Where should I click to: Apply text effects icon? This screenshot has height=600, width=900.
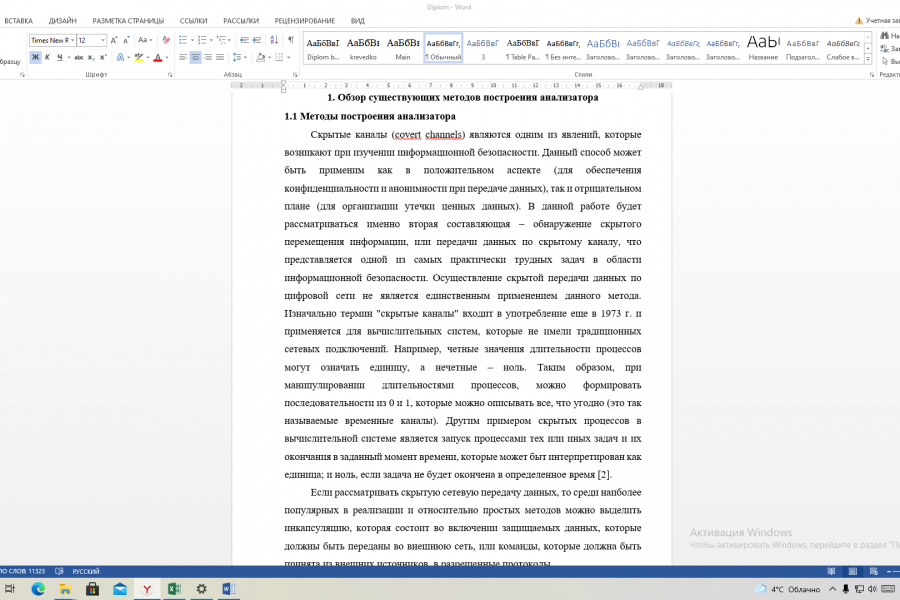pos(120,57)
